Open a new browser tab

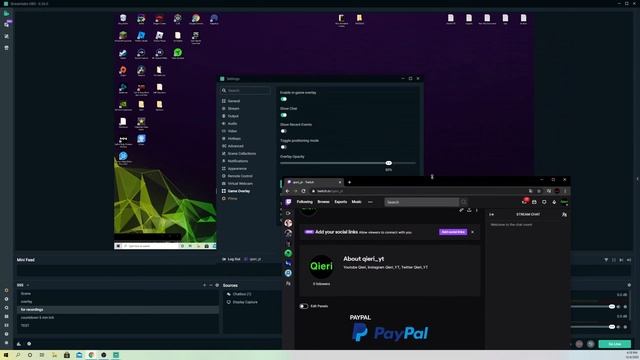pyautogui.click(x=349, y=182)
